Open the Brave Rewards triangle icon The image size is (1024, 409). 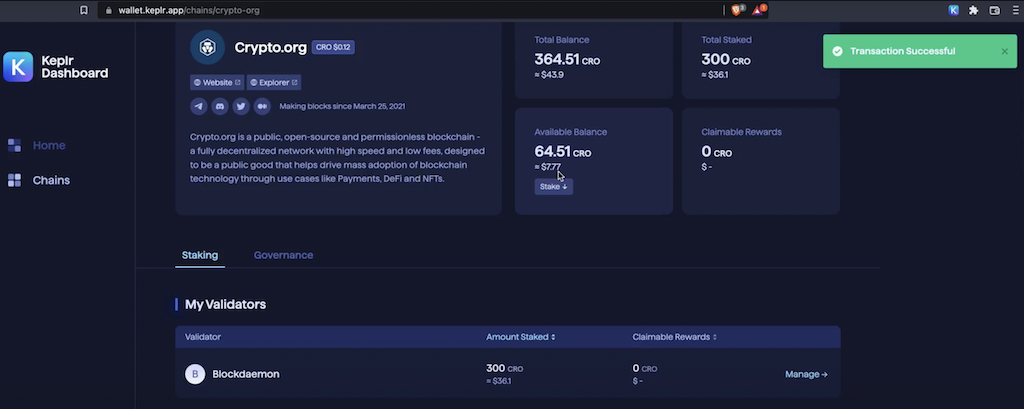click(x=759, y=10)
